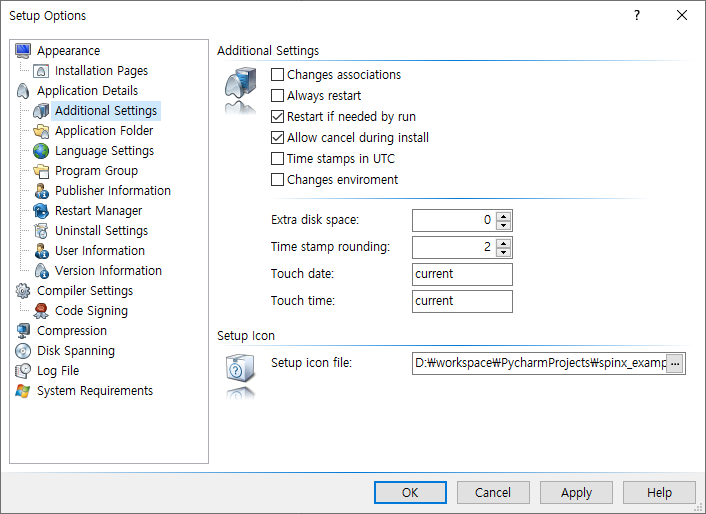This screenshot has height=514, width=706.
Task: Uncheck Restart if needed by run
Action: point(277,117)
